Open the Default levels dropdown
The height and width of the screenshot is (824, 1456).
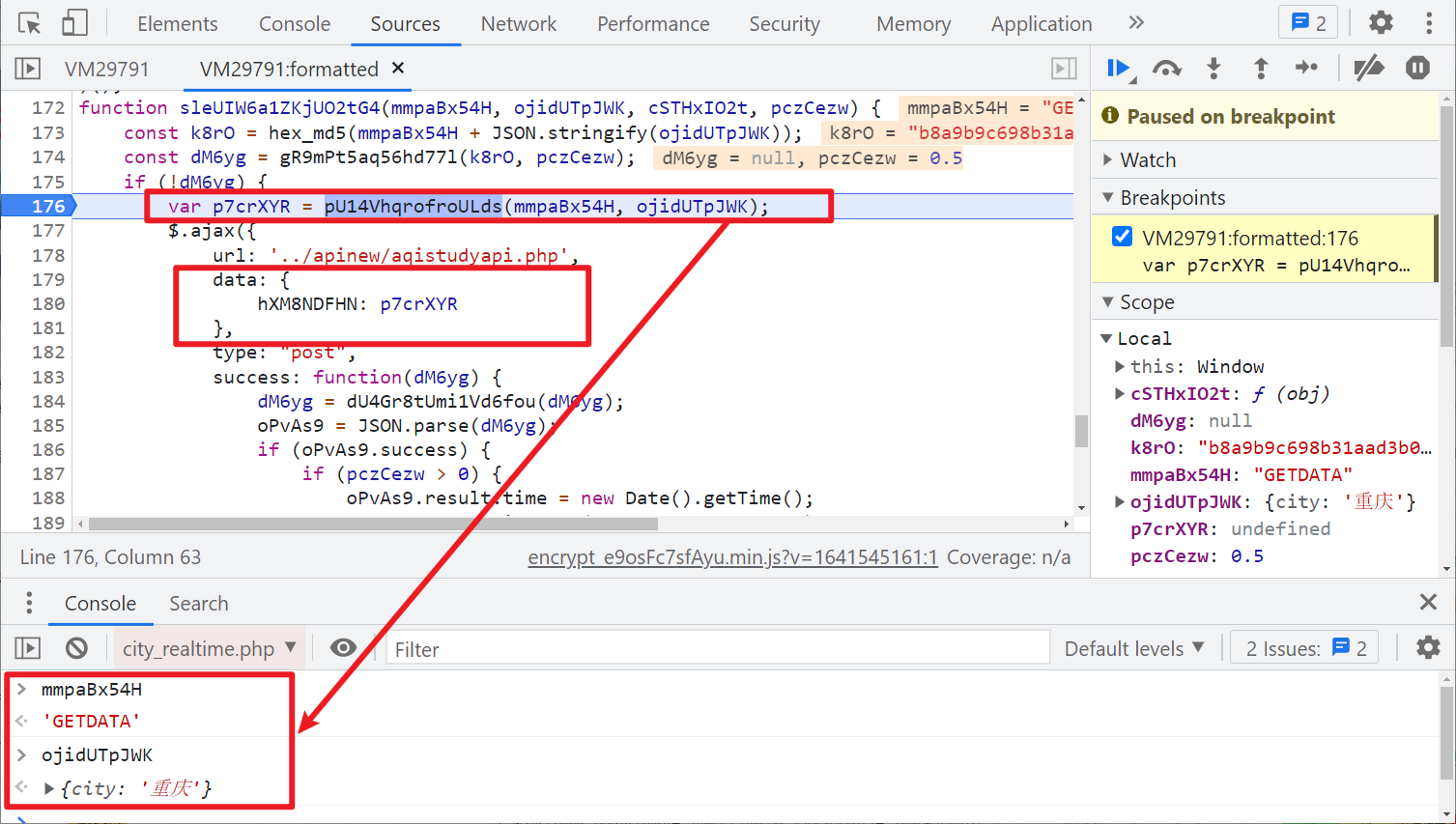pos(1134,648)
